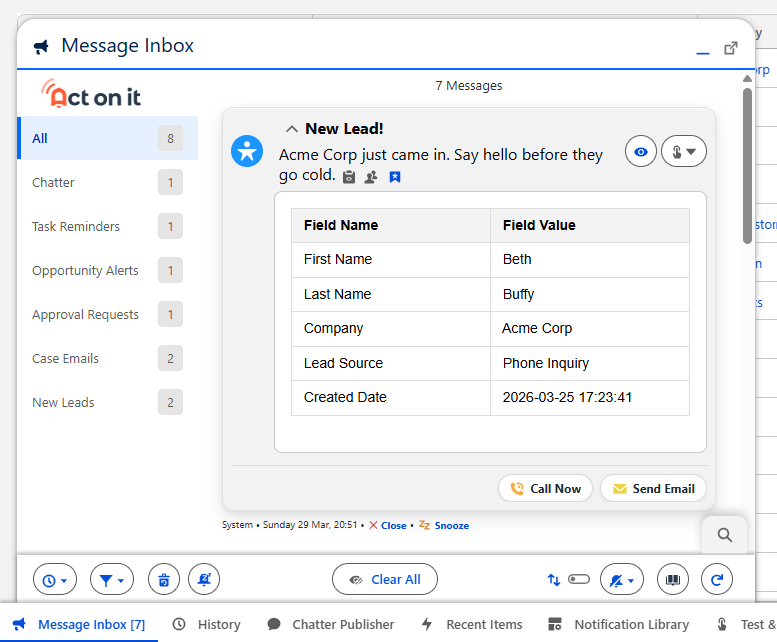
Task: Minimize the Message Inbox panel
Action: 703,53
